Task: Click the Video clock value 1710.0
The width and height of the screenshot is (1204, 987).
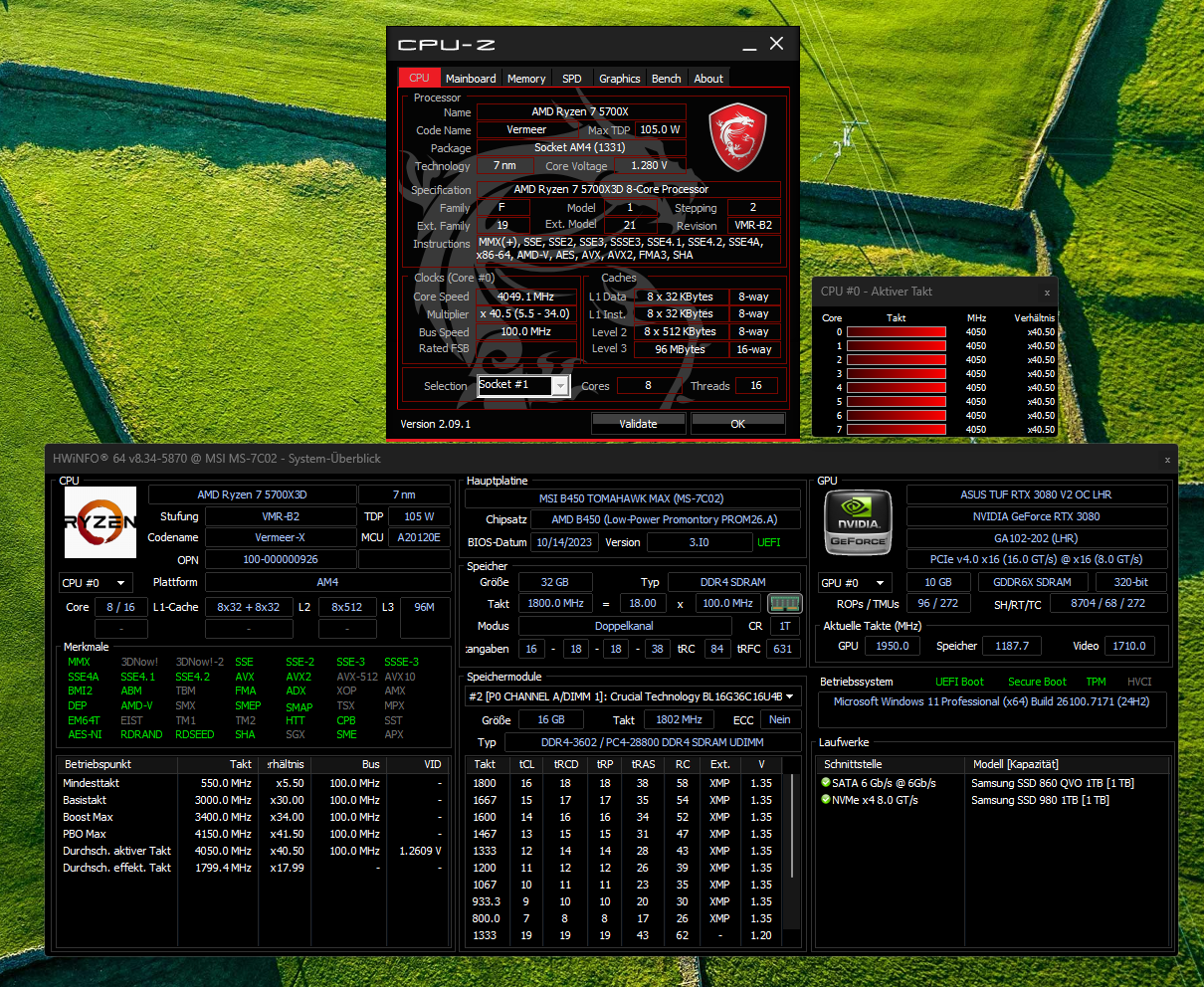Action: pos(1129,646)
